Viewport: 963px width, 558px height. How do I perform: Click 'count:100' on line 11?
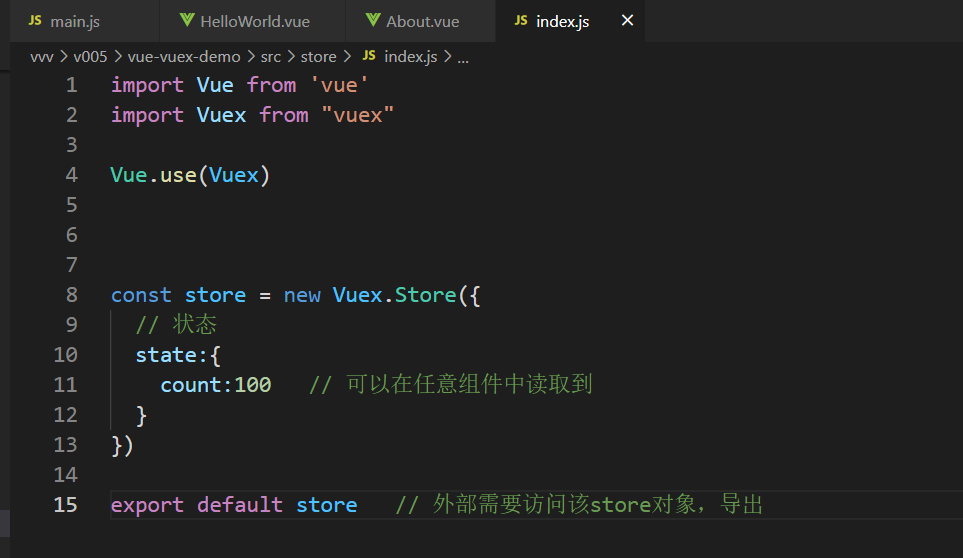coord(216,385)
